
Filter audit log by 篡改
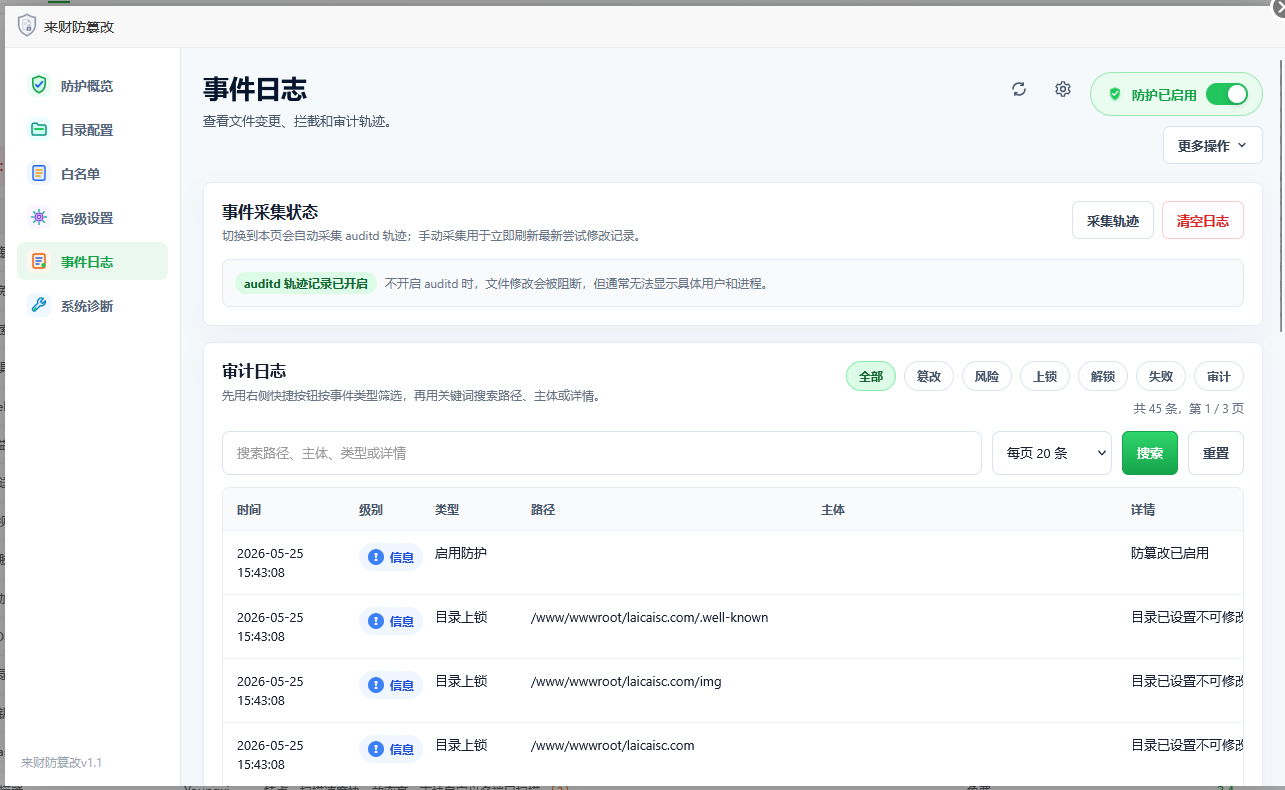[x=929, y=376]
